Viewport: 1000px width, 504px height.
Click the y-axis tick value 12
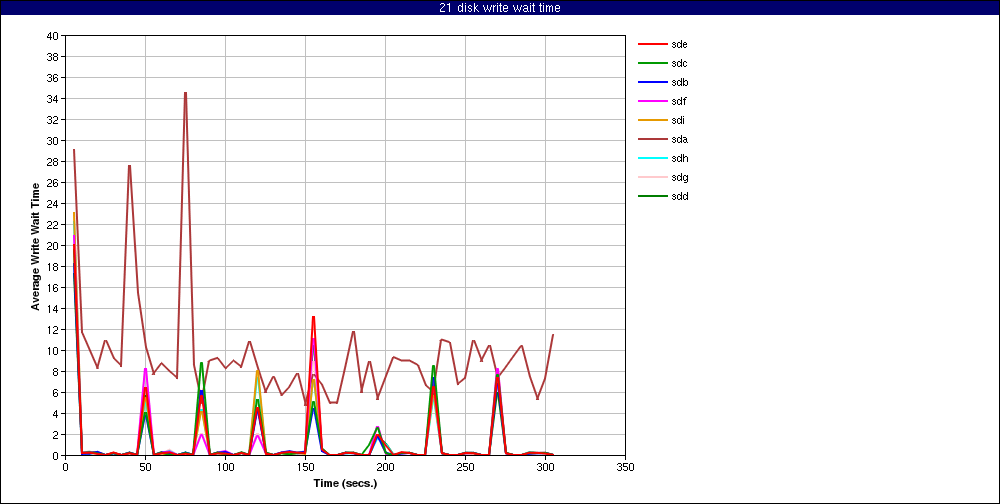[x=53, y=330]
